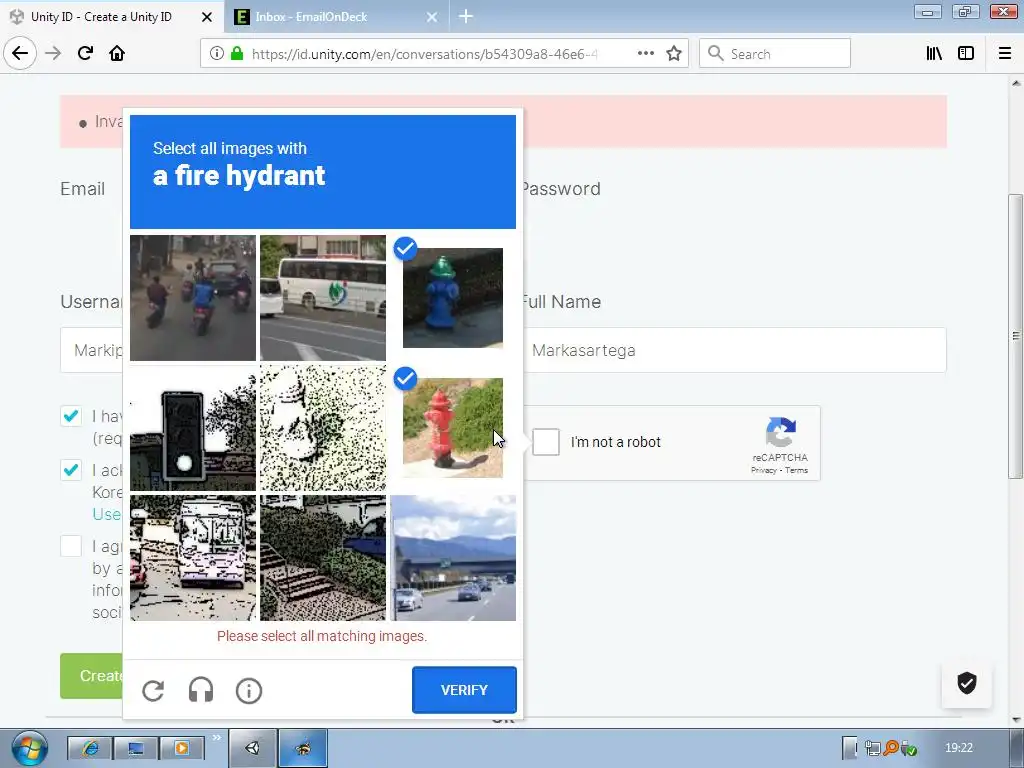
Task: Switch to audio challenge headphones icon
Action: click(200, 690)
